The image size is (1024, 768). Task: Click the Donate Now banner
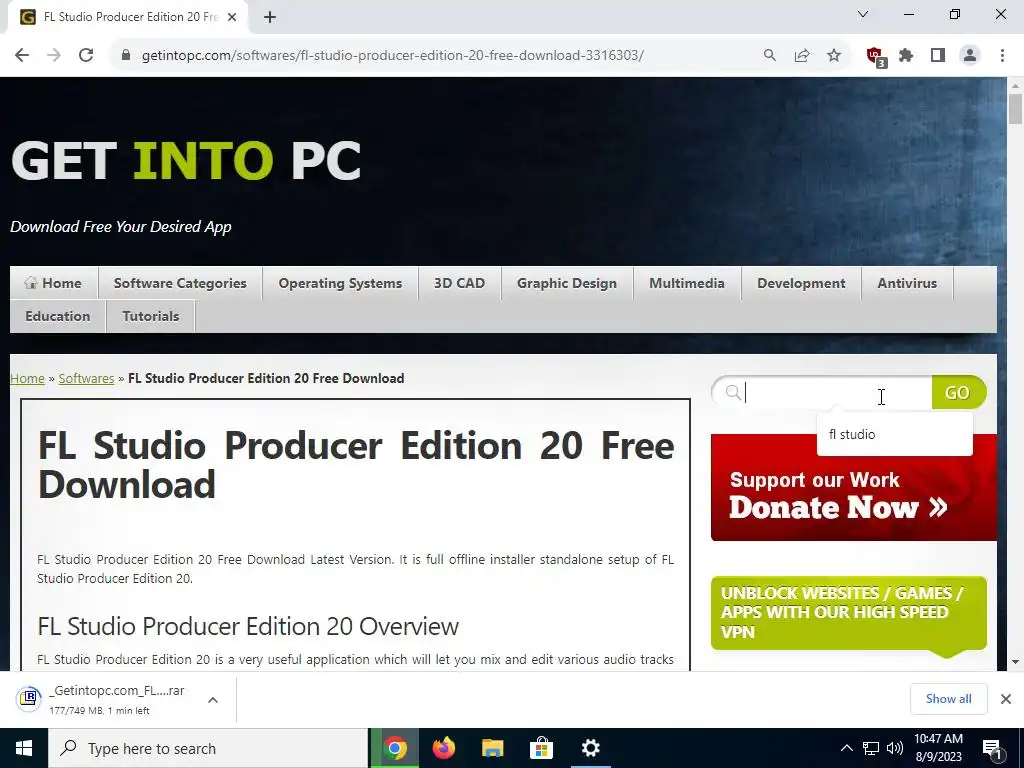click(x=854, y=487)
